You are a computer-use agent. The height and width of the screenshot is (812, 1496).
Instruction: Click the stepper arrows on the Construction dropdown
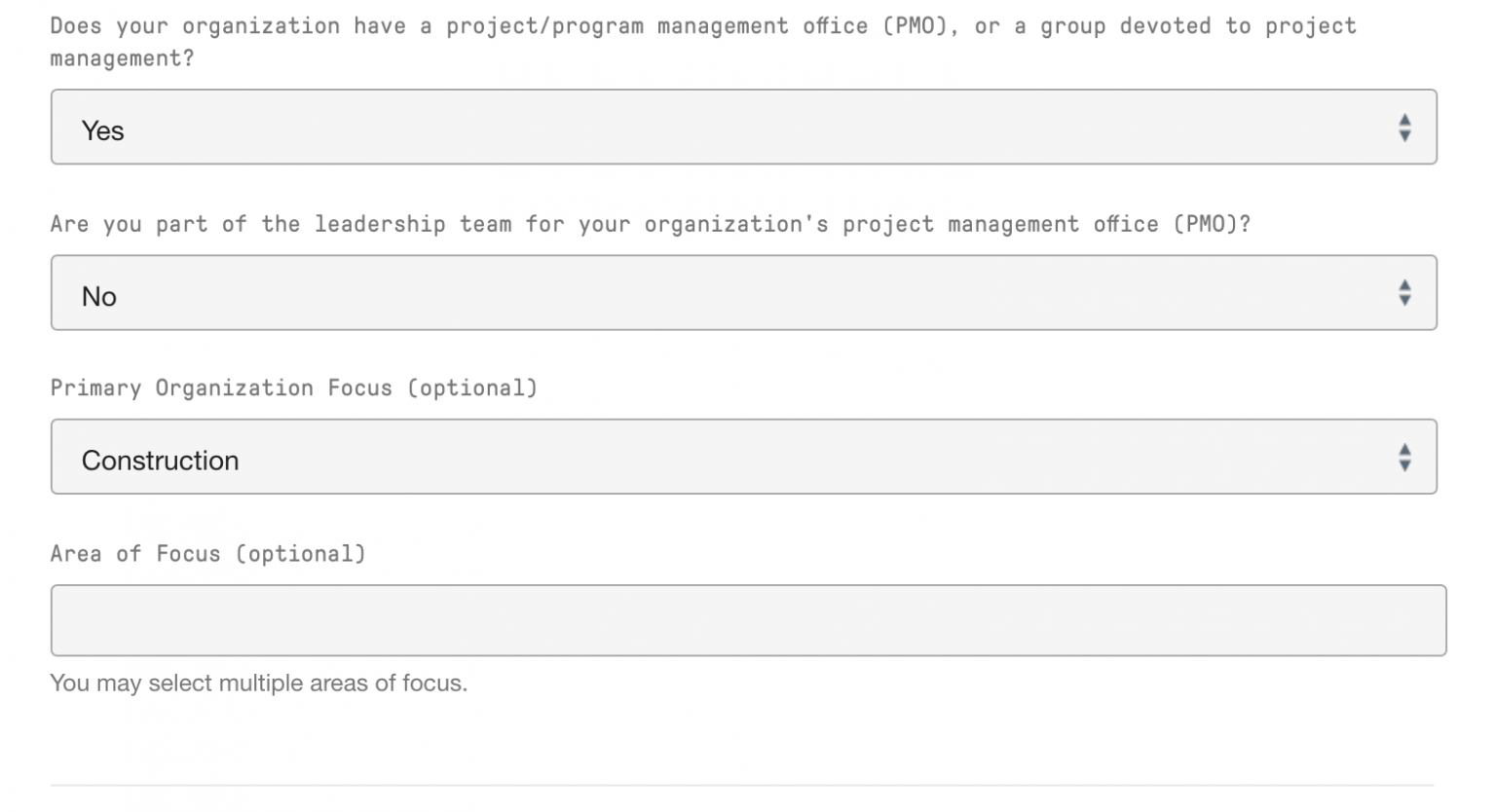click(1404, 457)
